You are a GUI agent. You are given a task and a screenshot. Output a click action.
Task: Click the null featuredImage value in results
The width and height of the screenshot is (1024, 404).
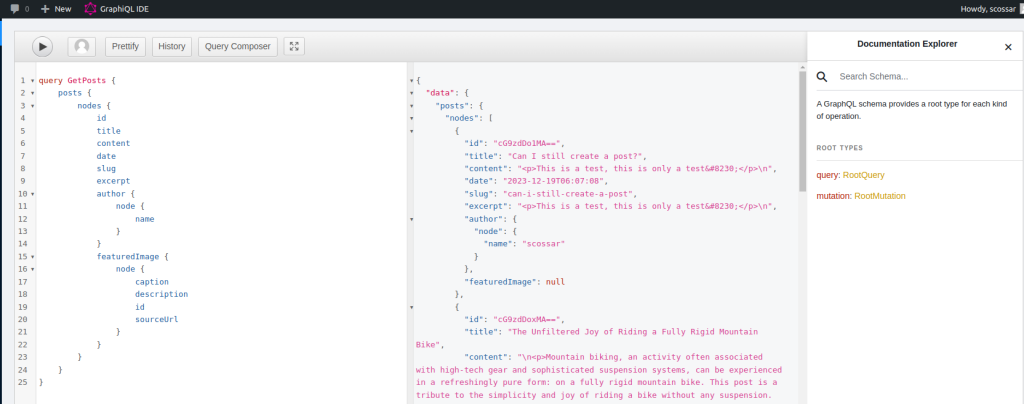[x=555, y=282]
